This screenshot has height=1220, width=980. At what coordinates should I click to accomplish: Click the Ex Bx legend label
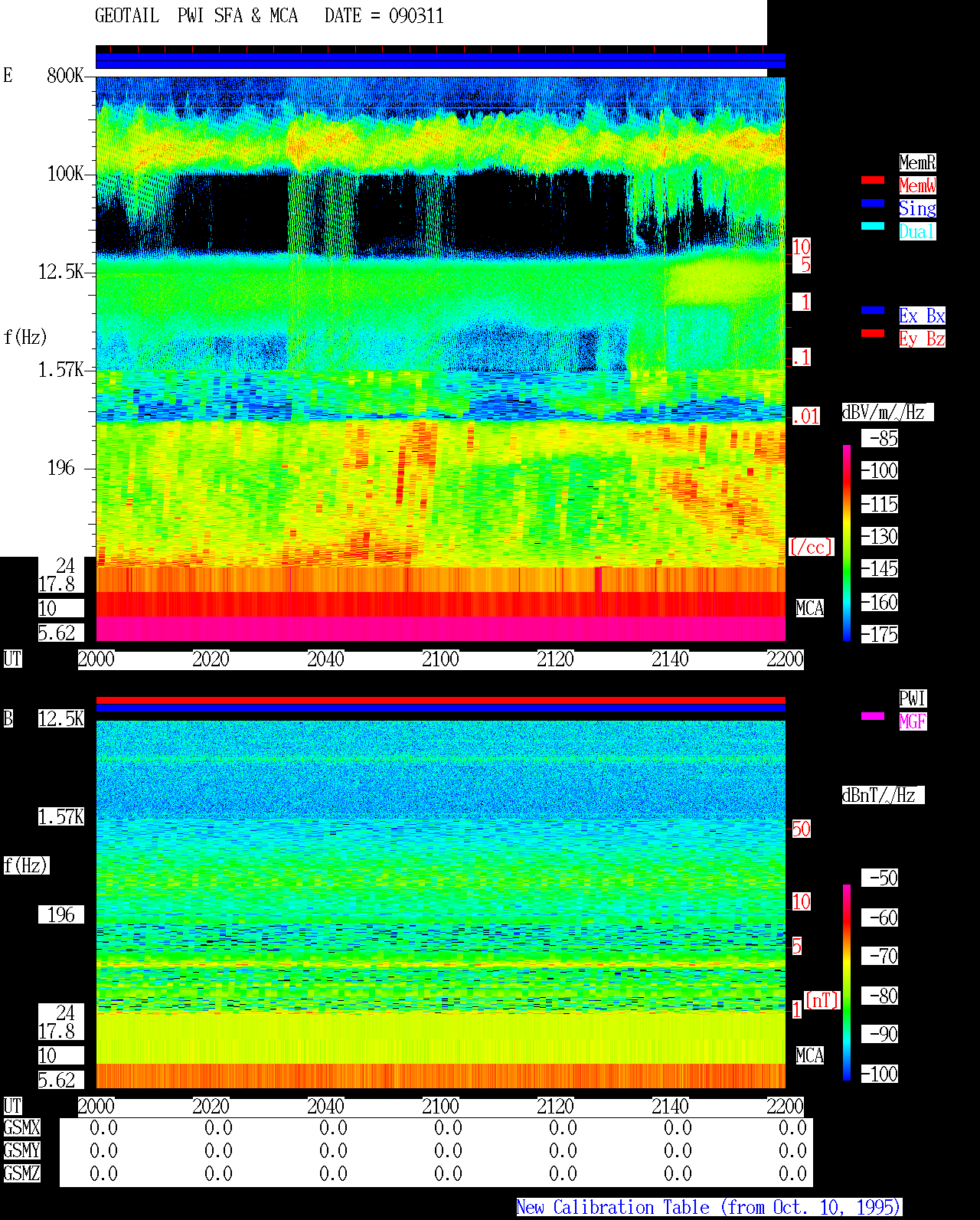[x=922, y=316]
